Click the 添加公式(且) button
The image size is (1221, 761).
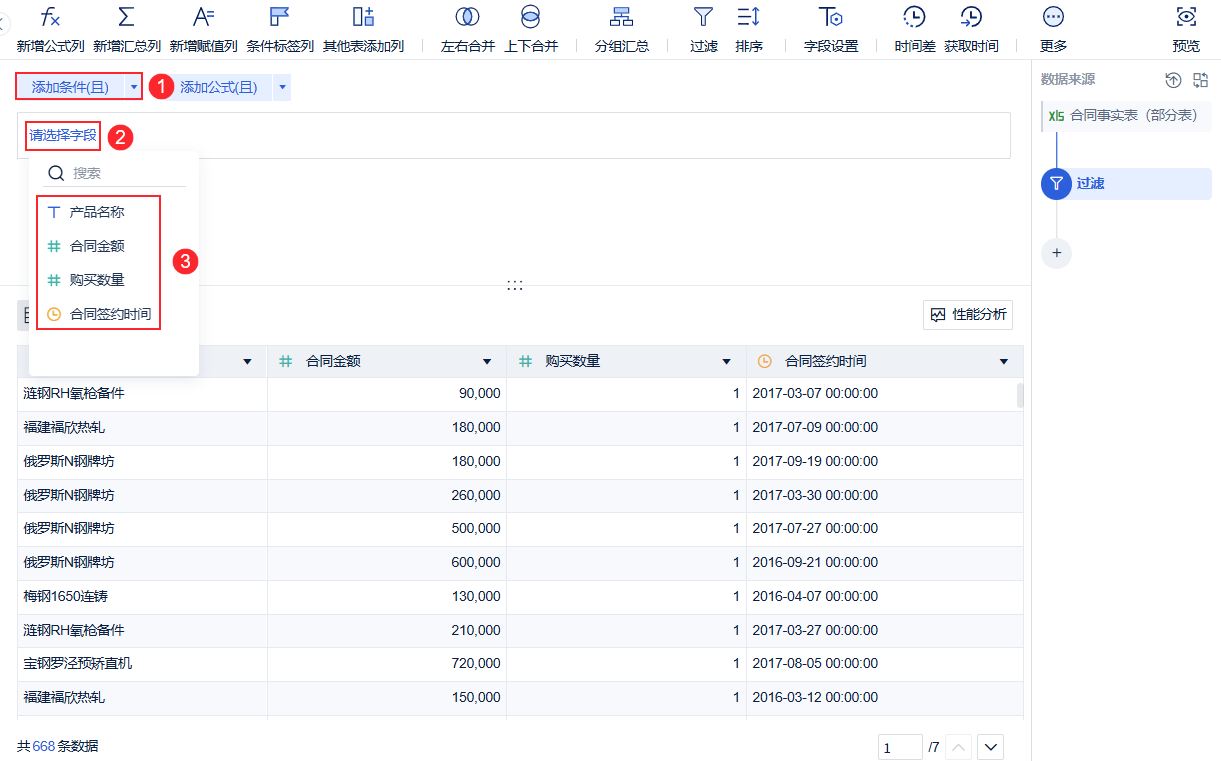pyautogui.click(x=219, y=87)
